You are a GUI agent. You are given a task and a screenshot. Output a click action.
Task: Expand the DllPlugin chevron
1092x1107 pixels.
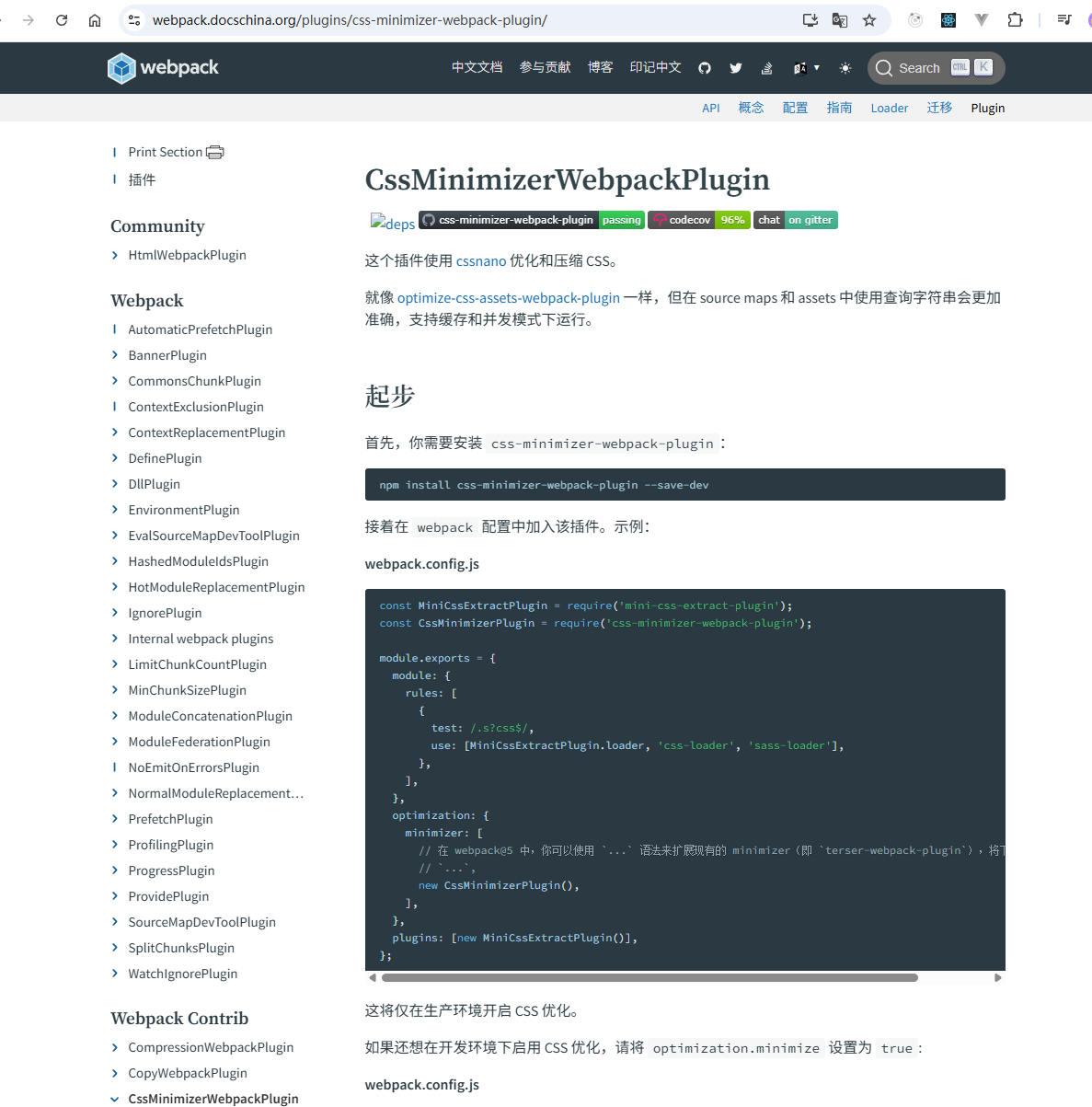click(x=115, y=484)
